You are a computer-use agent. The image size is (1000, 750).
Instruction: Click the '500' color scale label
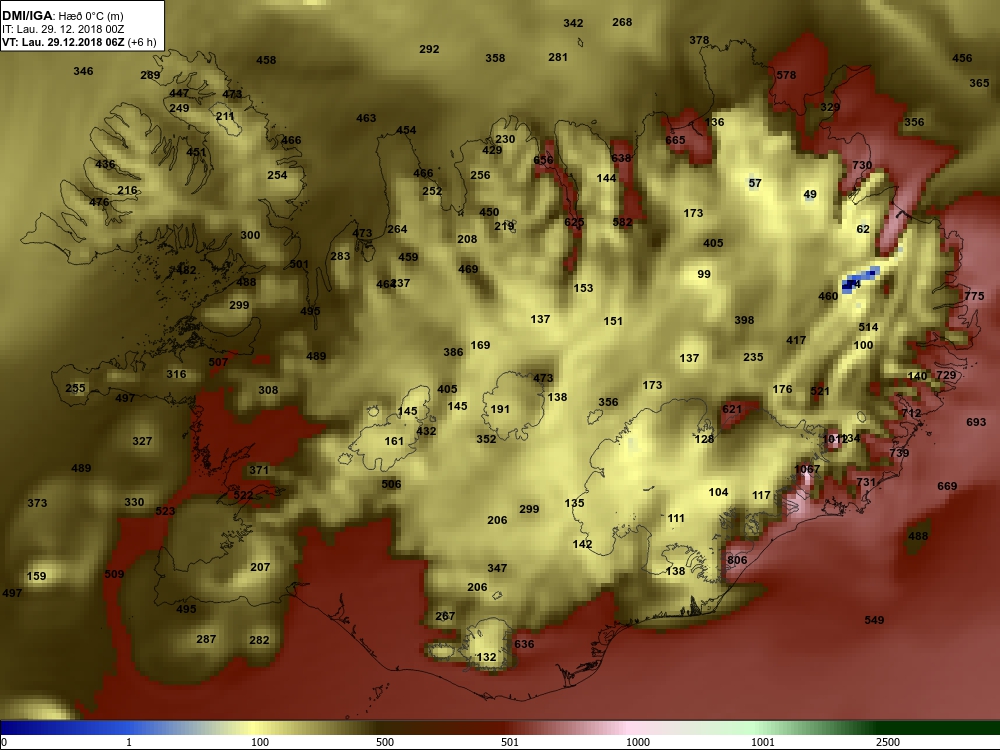(x=385, y=742)
